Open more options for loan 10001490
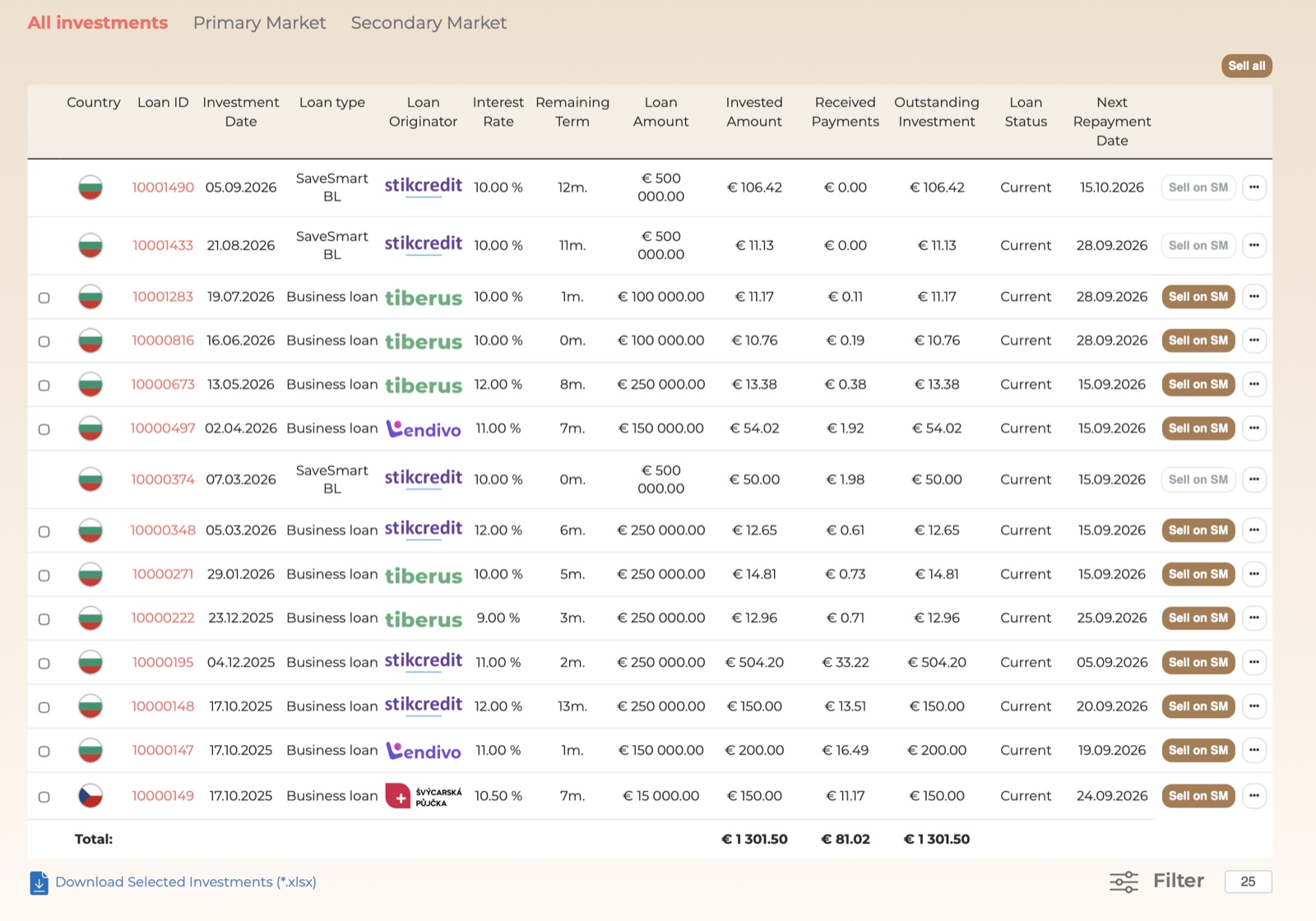 (1253, 187)
